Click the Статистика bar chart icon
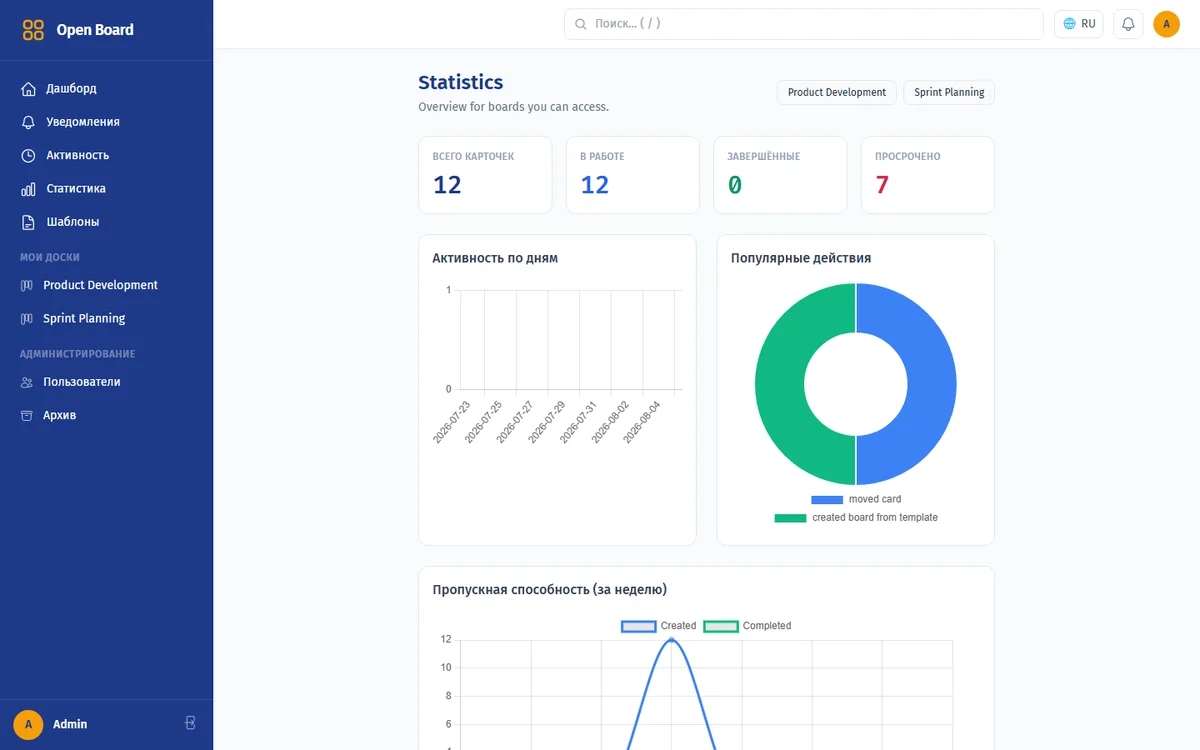This screenshot has width=1200, height=750. tap(28, 189)
